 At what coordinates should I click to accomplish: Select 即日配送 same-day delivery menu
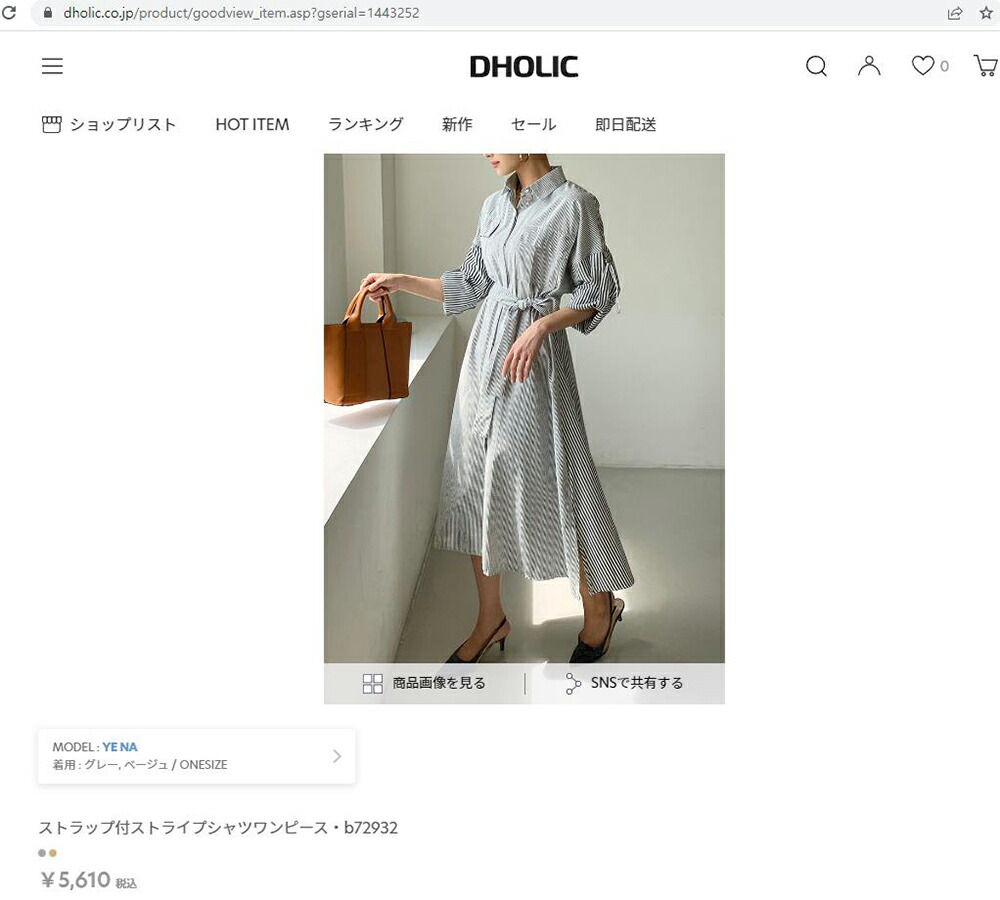tap(625, 124)
